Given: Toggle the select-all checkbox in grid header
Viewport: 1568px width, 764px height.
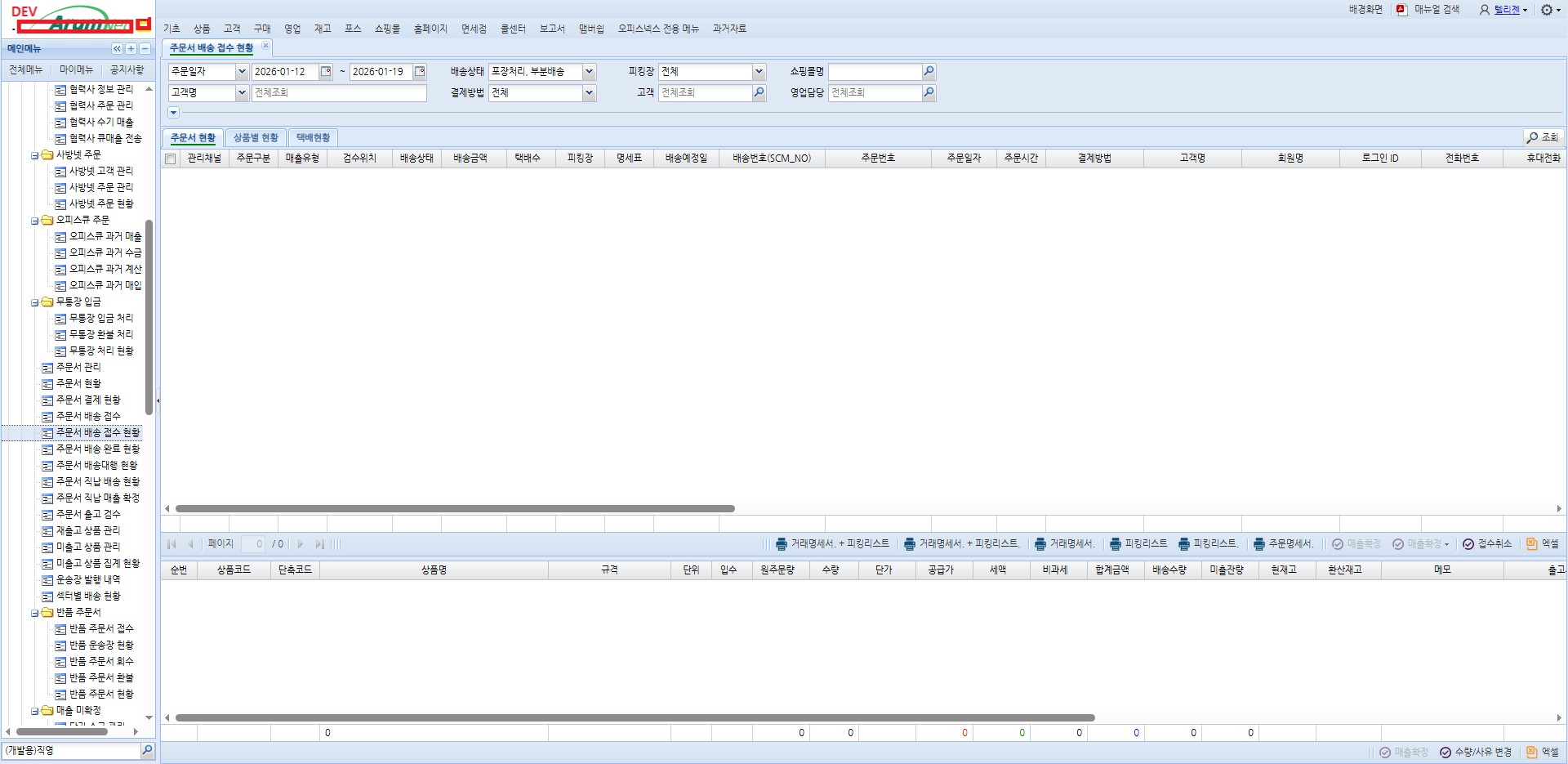Looking at the screenshot, I should coord(171,159).
